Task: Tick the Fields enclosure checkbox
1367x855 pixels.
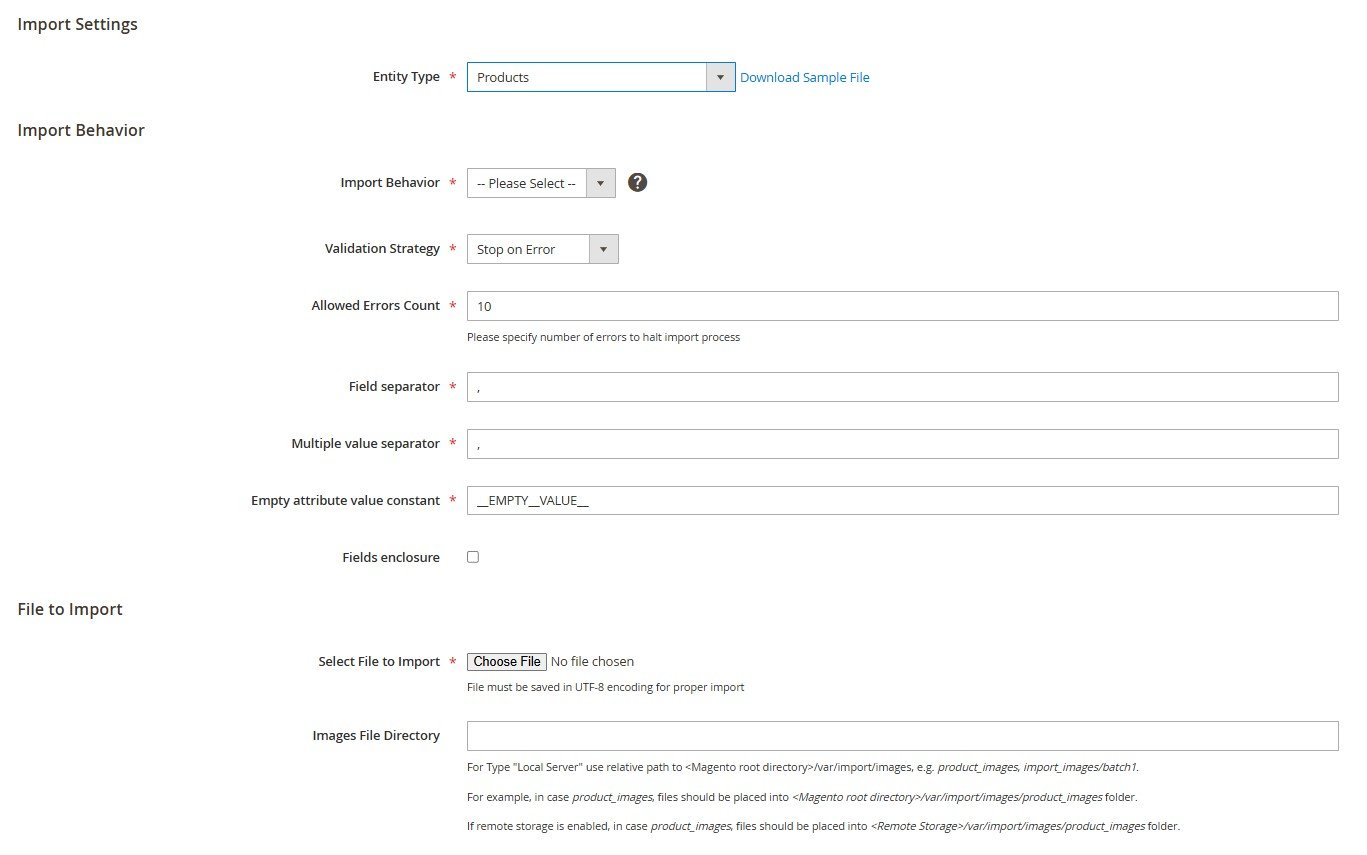Action: (473, 557)
